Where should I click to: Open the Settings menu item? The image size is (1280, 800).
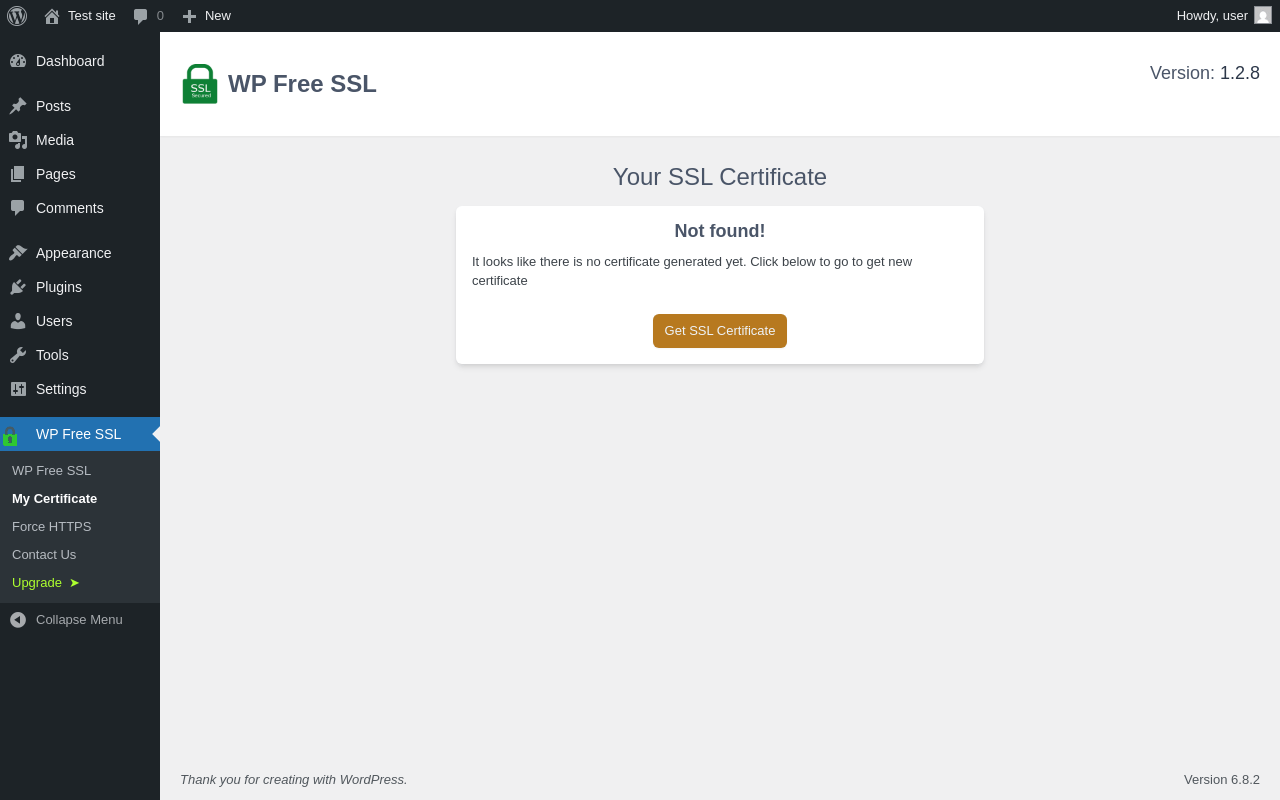pos(80,389)
